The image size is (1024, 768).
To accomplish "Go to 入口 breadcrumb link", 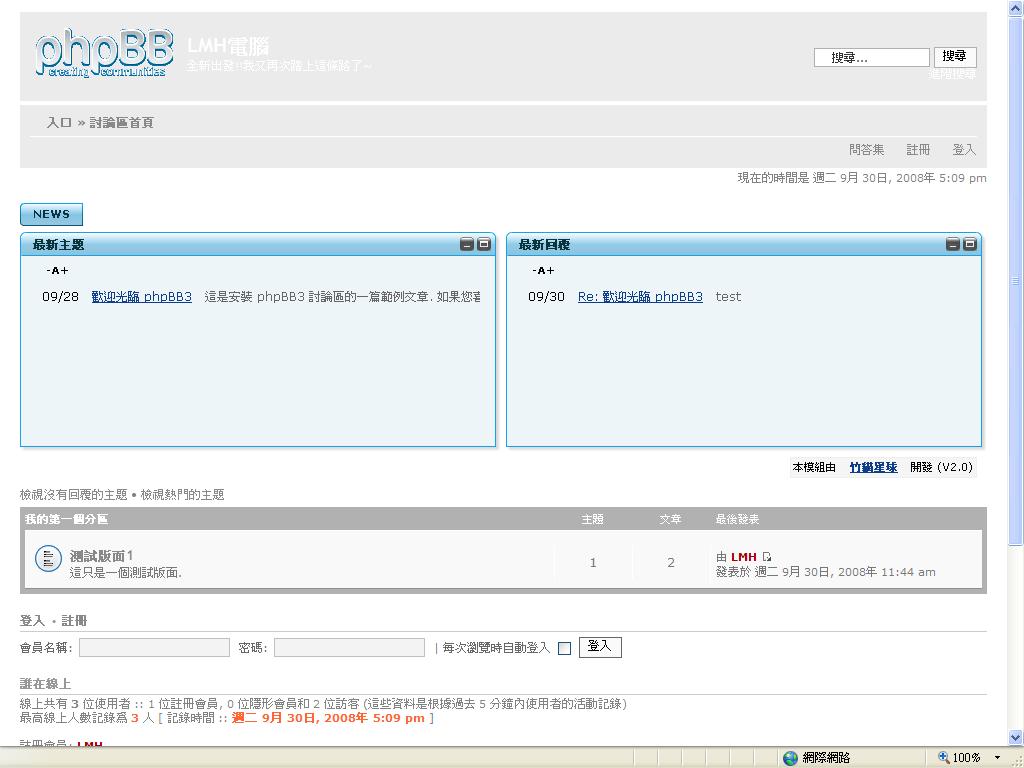I will [59, 123].
